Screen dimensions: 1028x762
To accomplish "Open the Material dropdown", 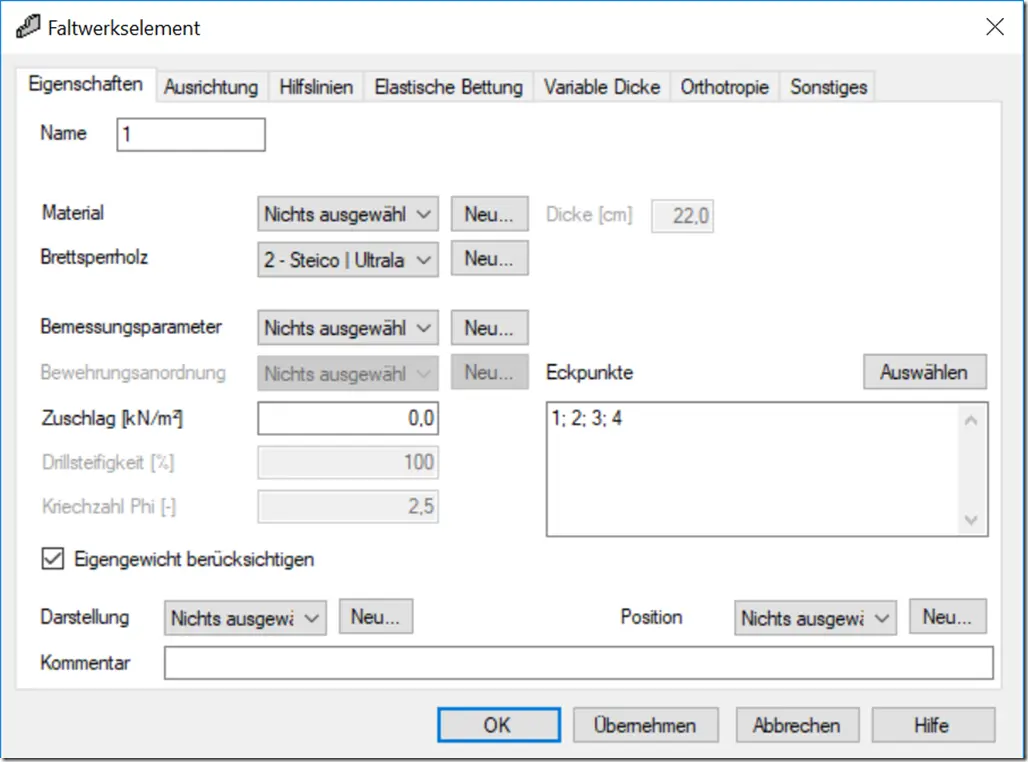I will point(347,214).
